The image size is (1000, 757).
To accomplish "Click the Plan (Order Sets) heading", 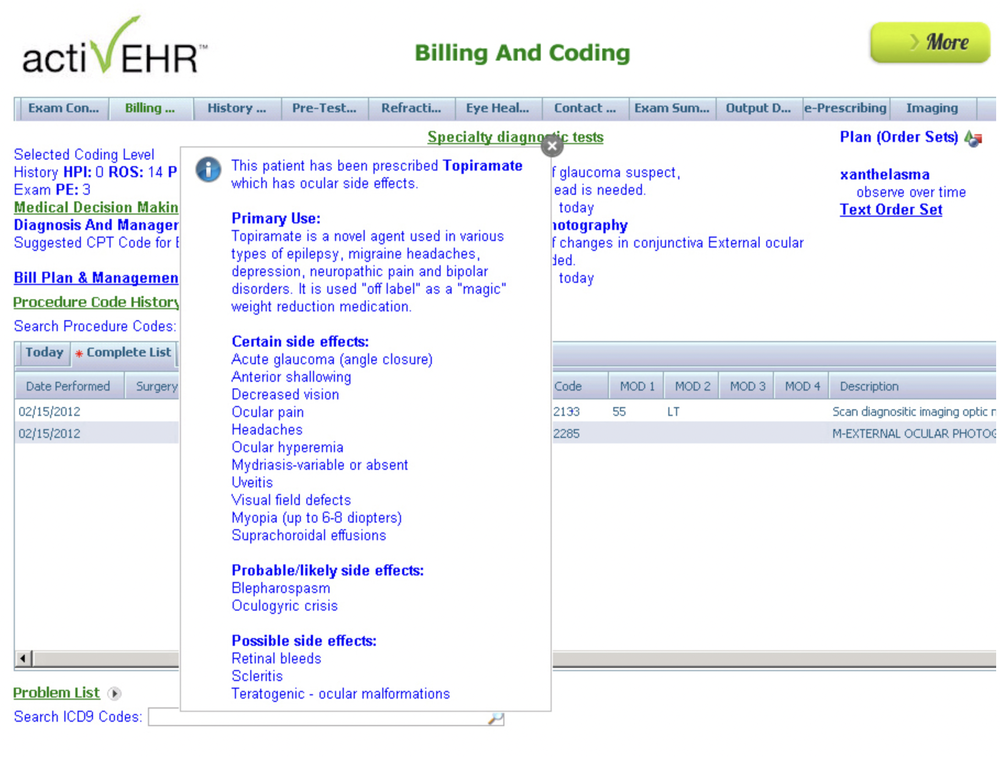I will (x=899, y=137).
